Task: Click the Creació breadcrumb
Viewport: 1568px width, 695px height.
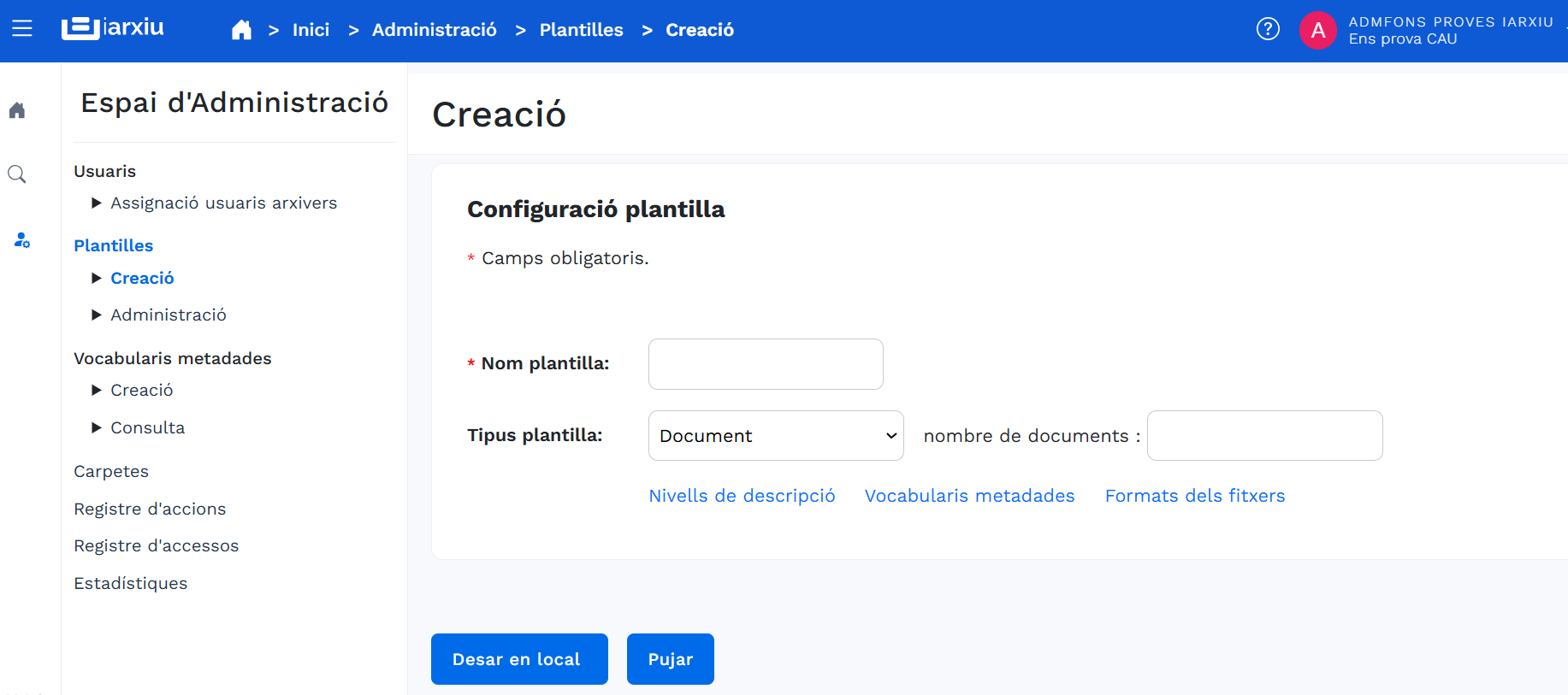Action: (700, 30)
